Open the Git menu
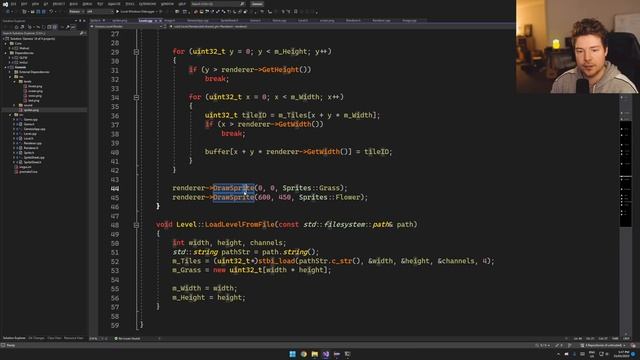The width and height of the screenshot is (640, 360). point(46,4)
